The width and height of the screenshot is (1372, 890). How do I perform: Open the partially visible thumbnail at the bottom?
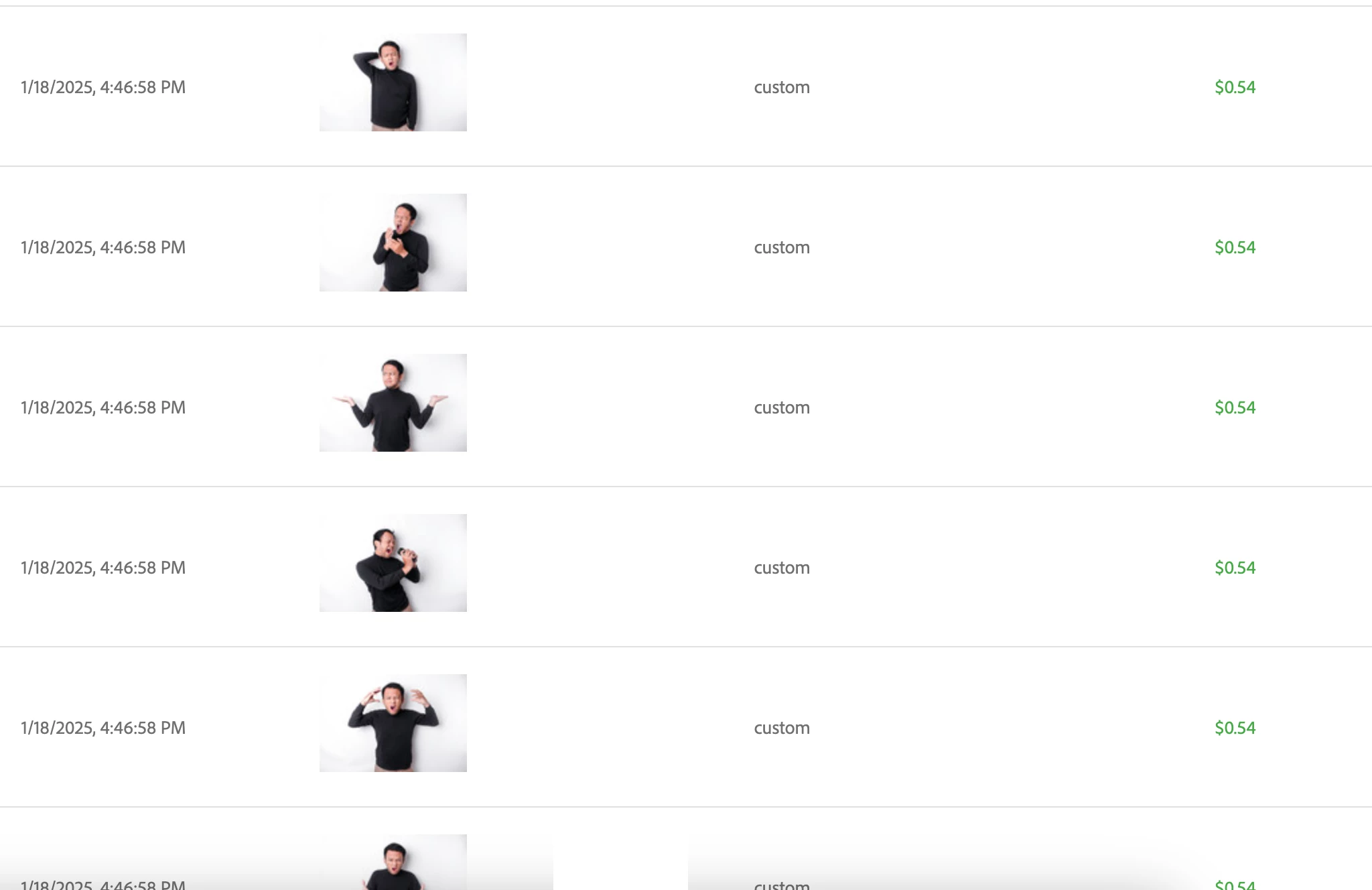click(393, 862)
